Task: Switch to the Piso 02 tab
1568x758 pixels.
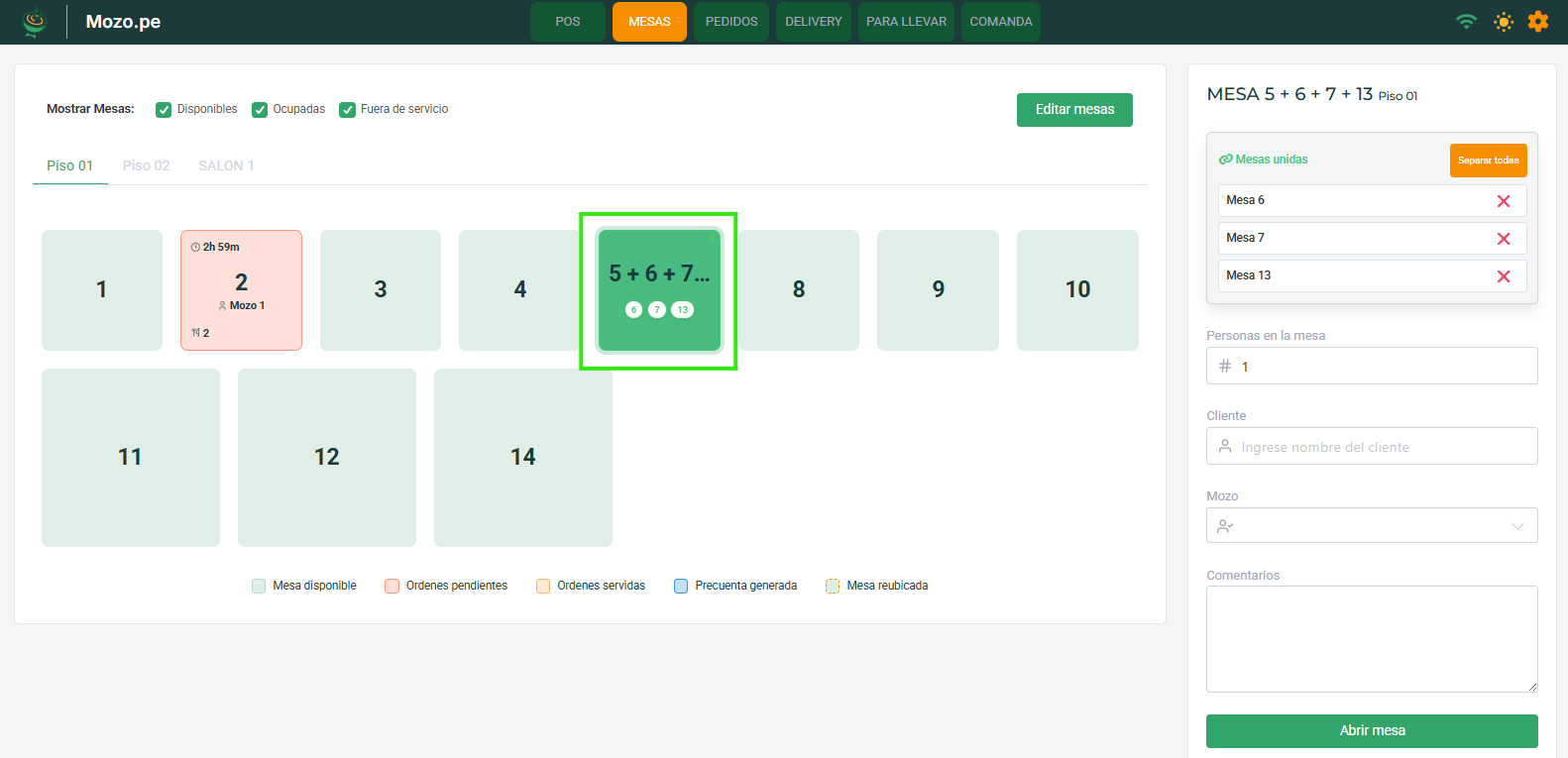Action: (x=146, y=165)
